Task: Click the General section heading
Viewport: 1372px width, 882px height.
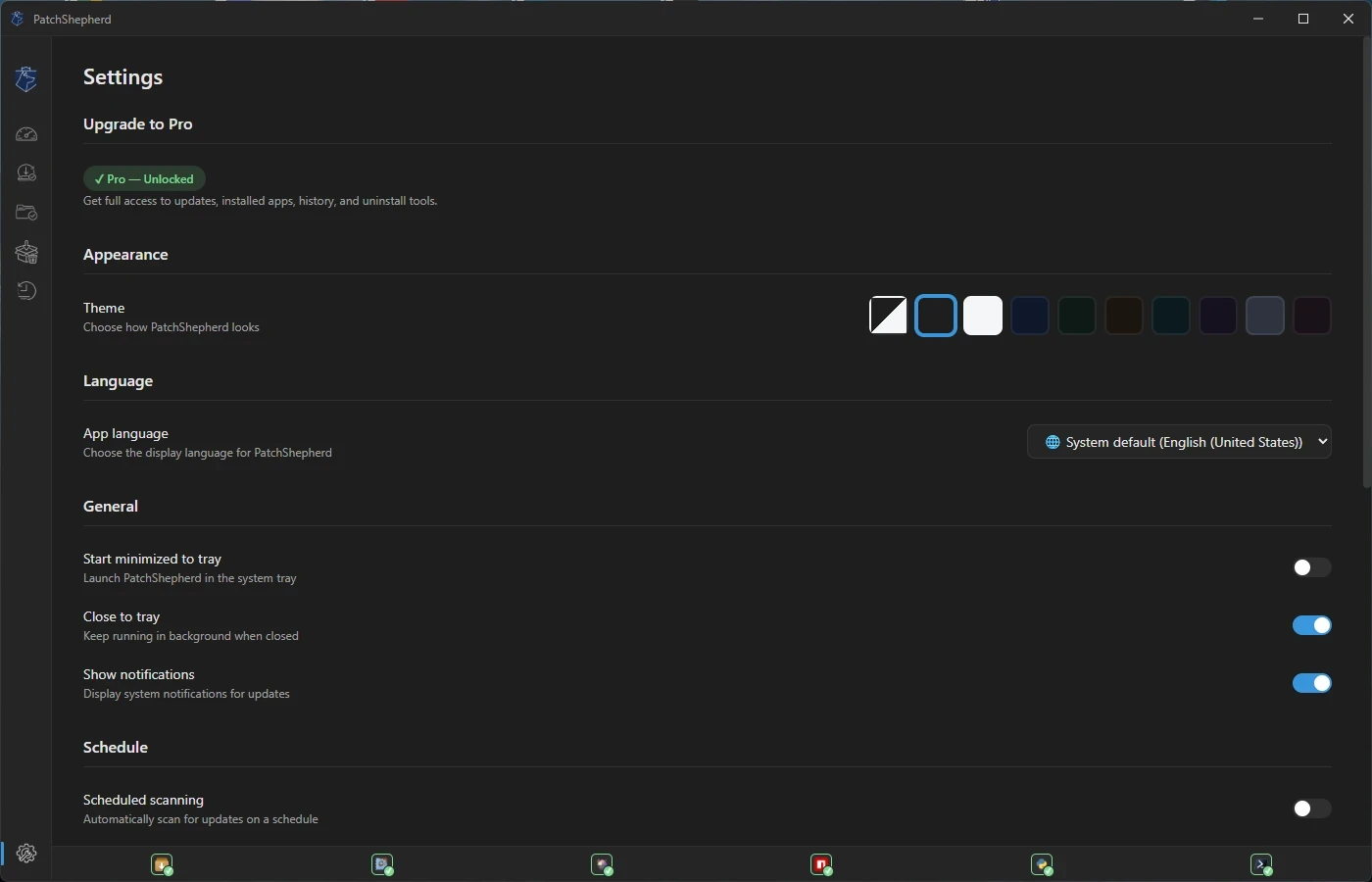Action: coord(111,506)
